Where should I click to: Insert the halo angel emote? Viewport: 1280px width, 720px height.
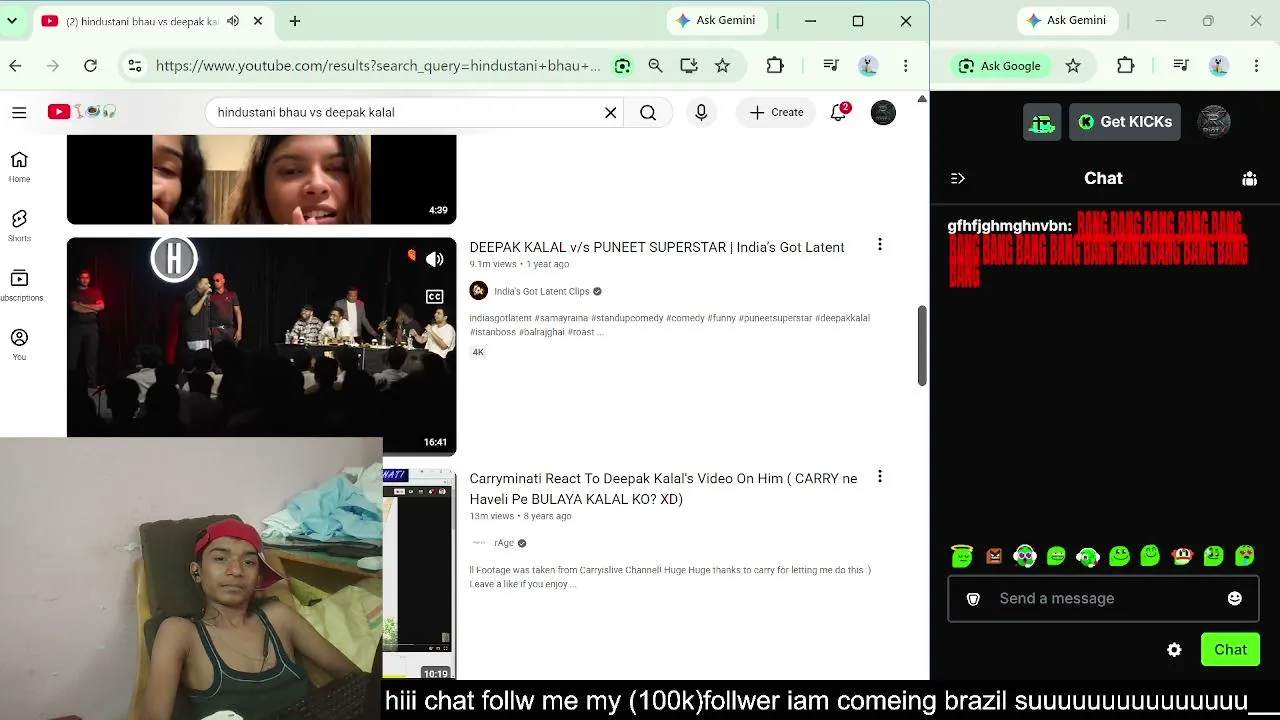962,556
